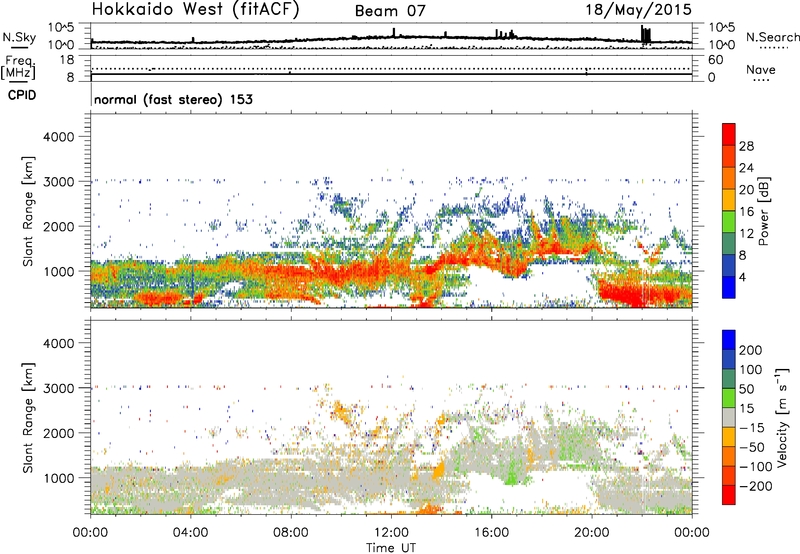Click the blue bottom segment of power colorbar
The height and width of the screenshot is (554, 800).
pos(729,287)
